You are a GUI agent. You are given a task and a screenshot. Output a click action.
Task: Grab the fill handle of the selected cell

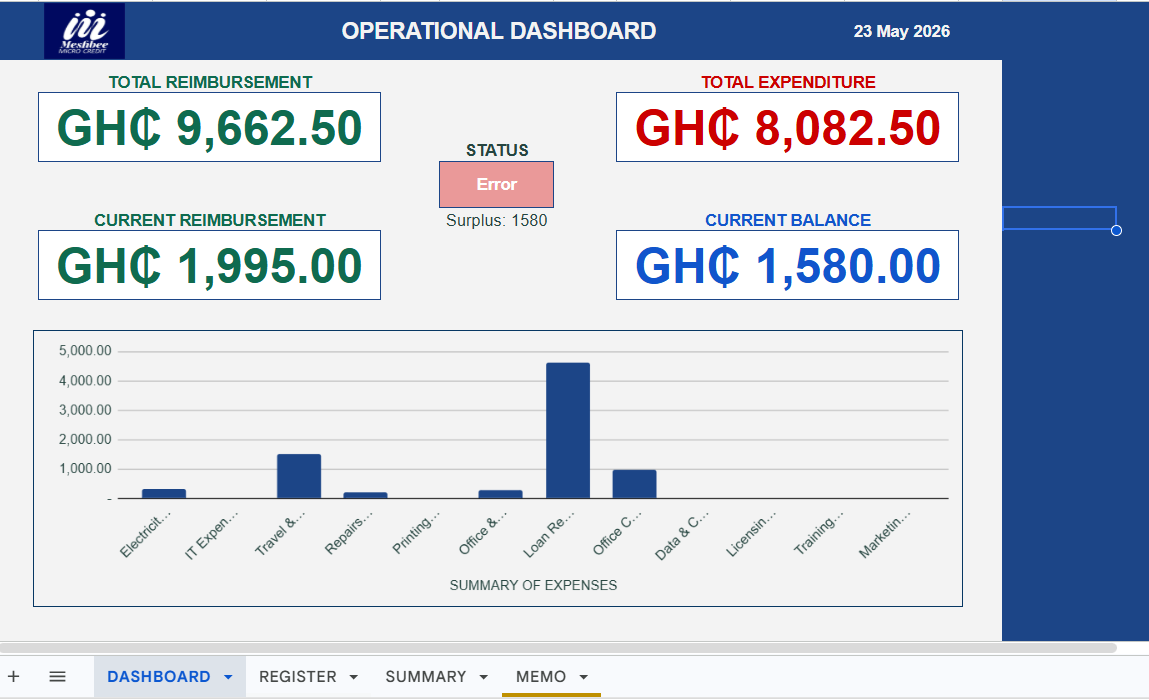pyautogui.click(x=1116, y=230)
